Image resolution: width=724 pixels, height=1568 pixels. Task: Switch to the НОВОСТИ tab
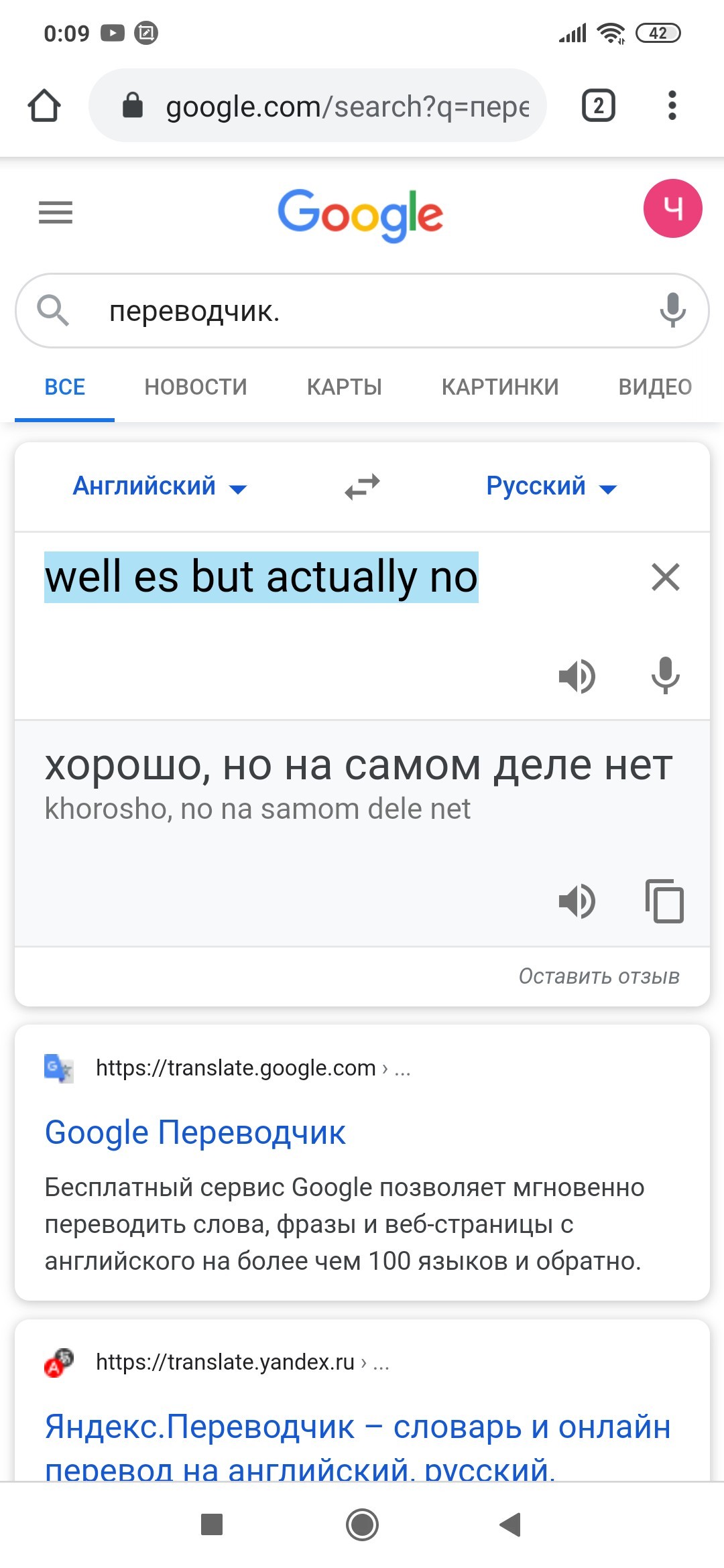pyautogui.click(x=196, y=387)
